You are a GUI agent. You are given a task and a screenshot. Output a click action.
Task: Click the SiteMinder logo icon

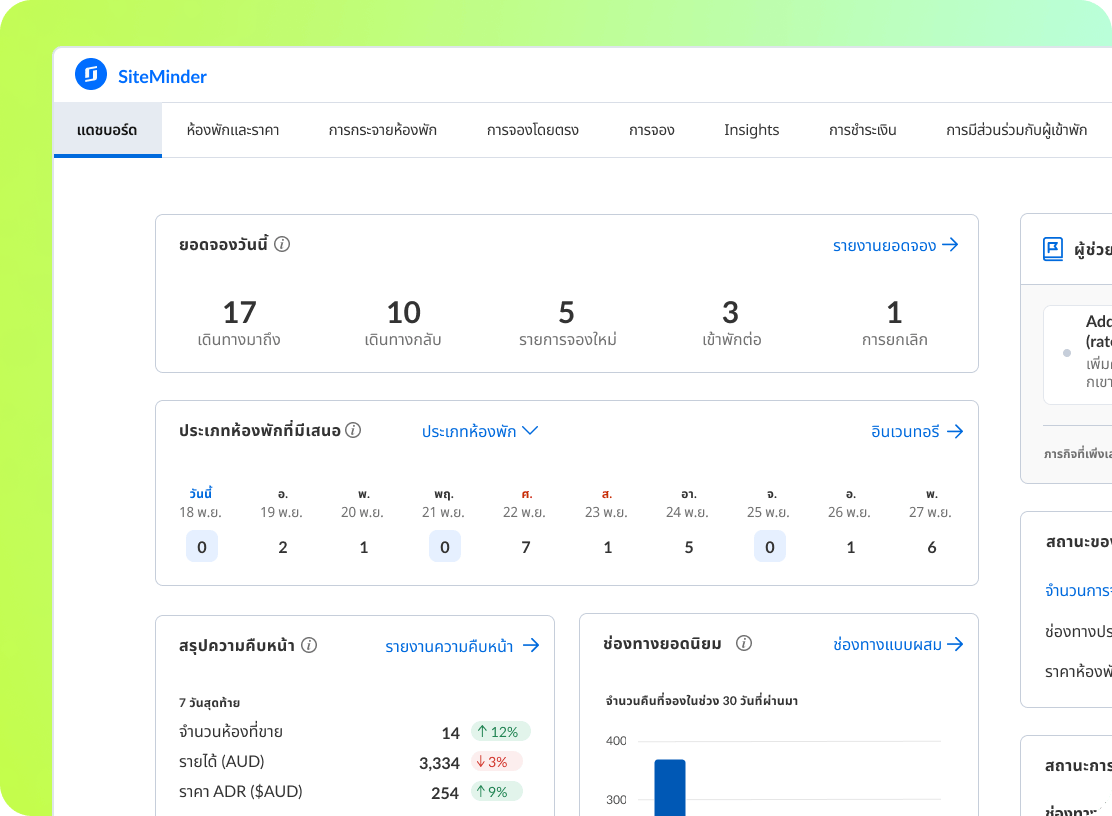point(90,75)
